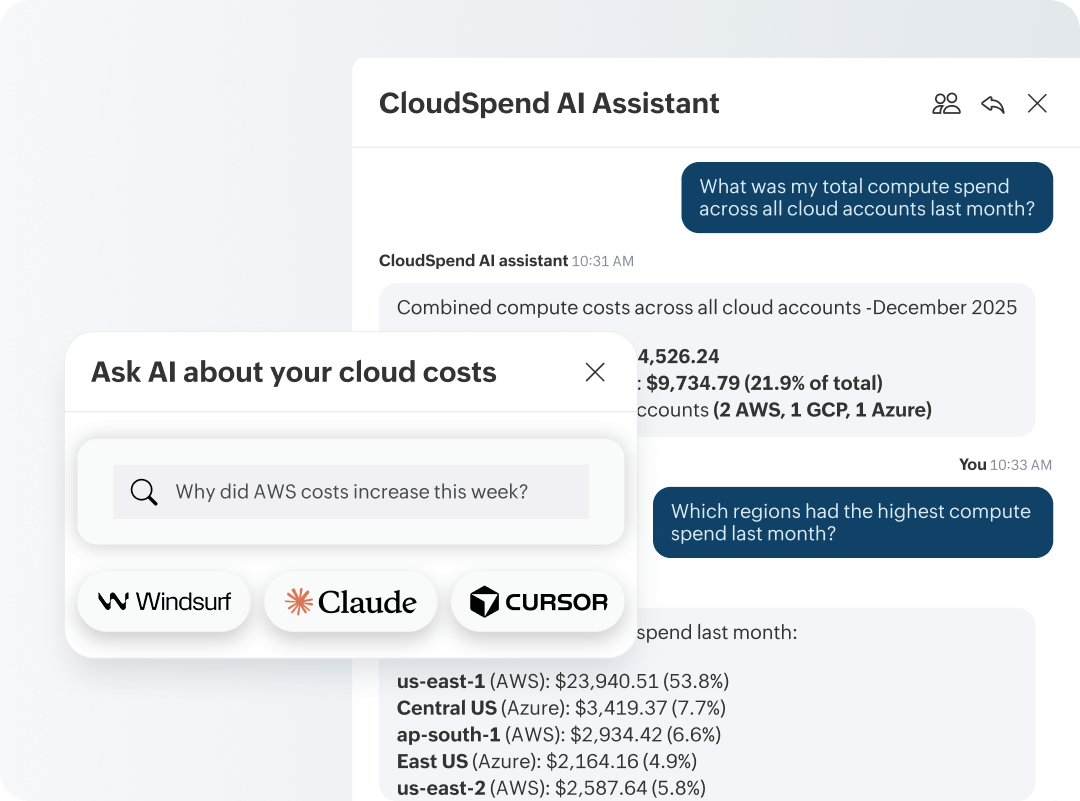Click the CloudSpend AI Assistant title
The width and height of the screenshot is (1080, 801).
click(549, 103)
